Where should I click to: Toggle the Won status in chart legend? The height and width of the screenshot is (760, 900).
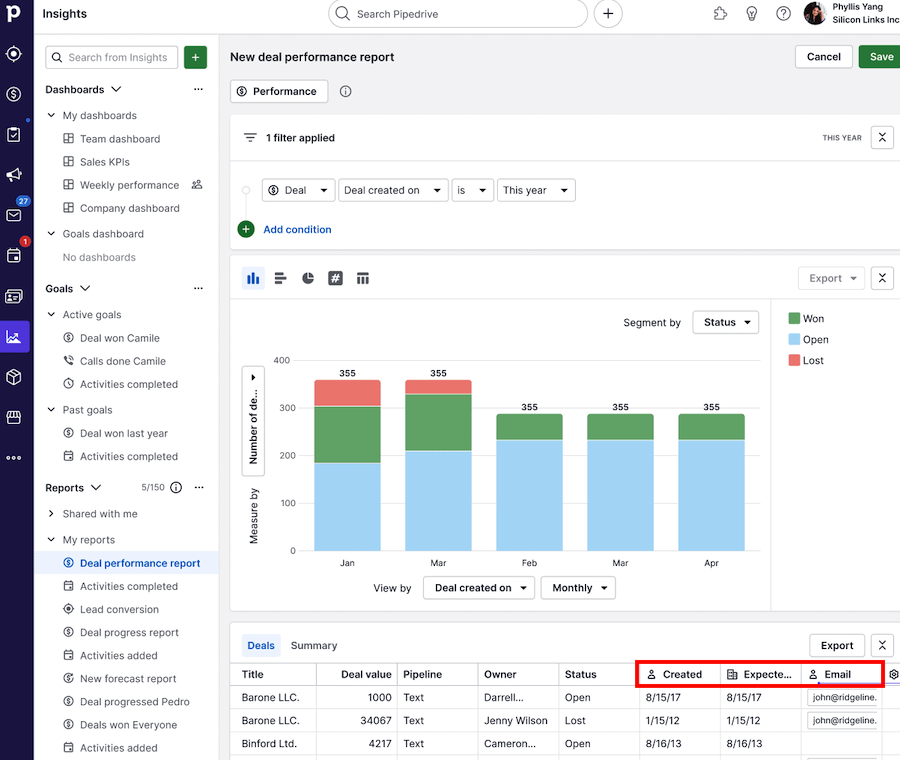pyautogui.click(x=812, y=318)
